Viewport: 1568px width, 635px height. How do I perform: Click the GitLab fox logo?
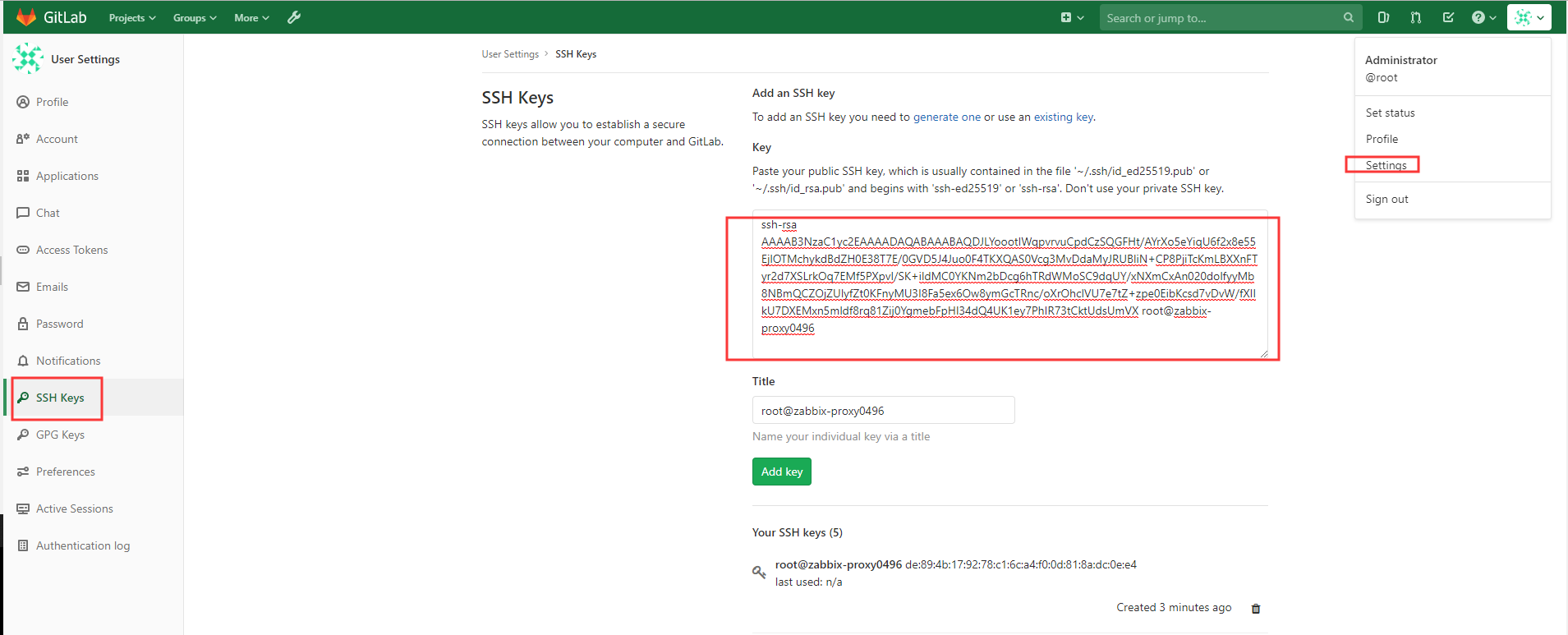pyautogui.click(x=26, y=17)
